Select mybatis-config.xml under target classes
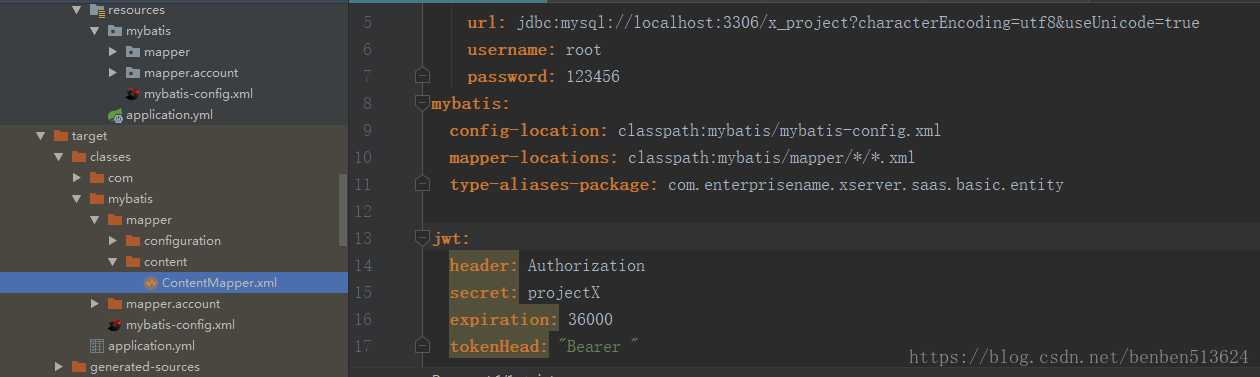The width and height of the screenshot is (1260, 377). [180, 325]
